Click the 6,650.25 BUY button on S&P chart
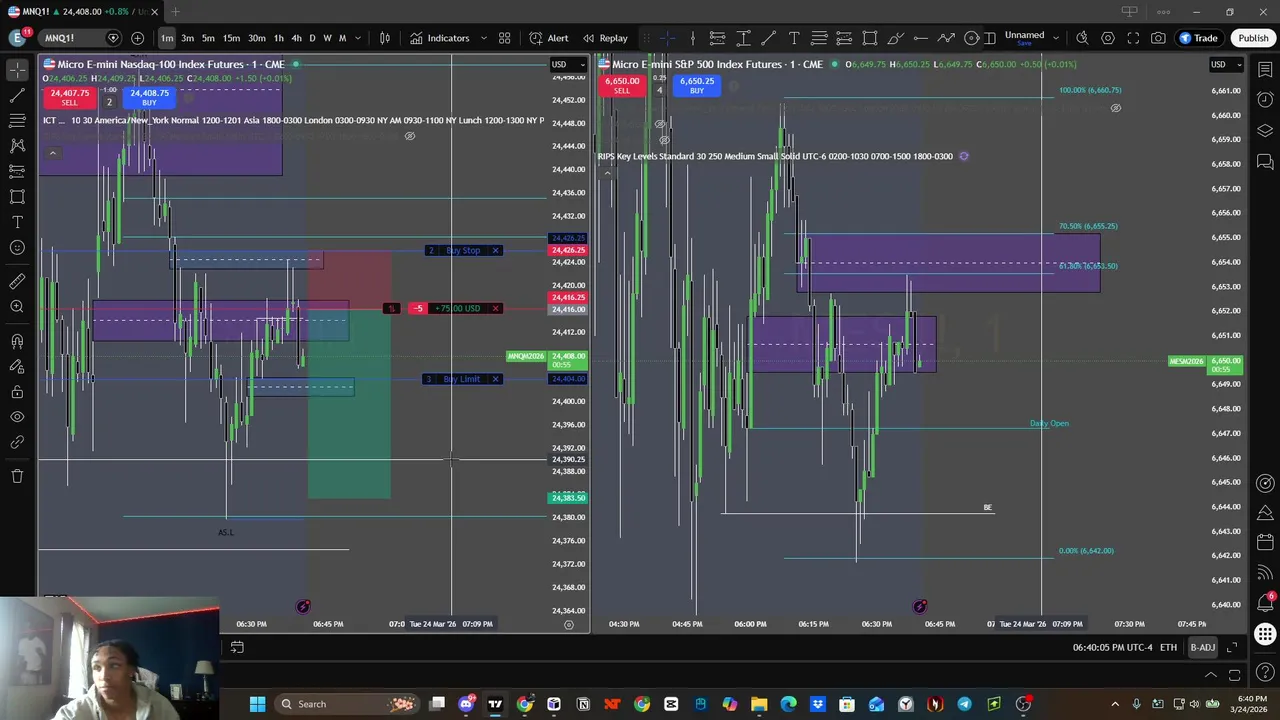 (696, 86)
